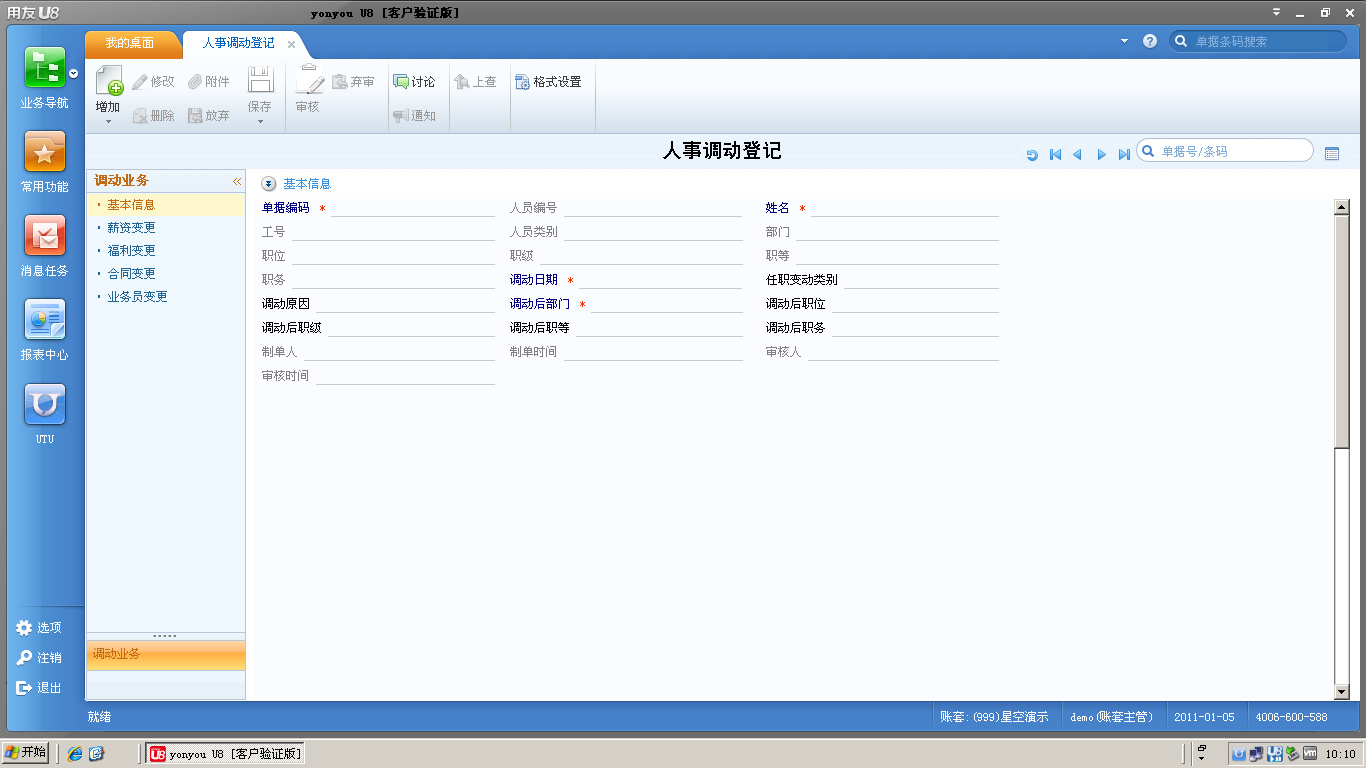
Task: Click the refresh record icon
Action: point(1032,155)
